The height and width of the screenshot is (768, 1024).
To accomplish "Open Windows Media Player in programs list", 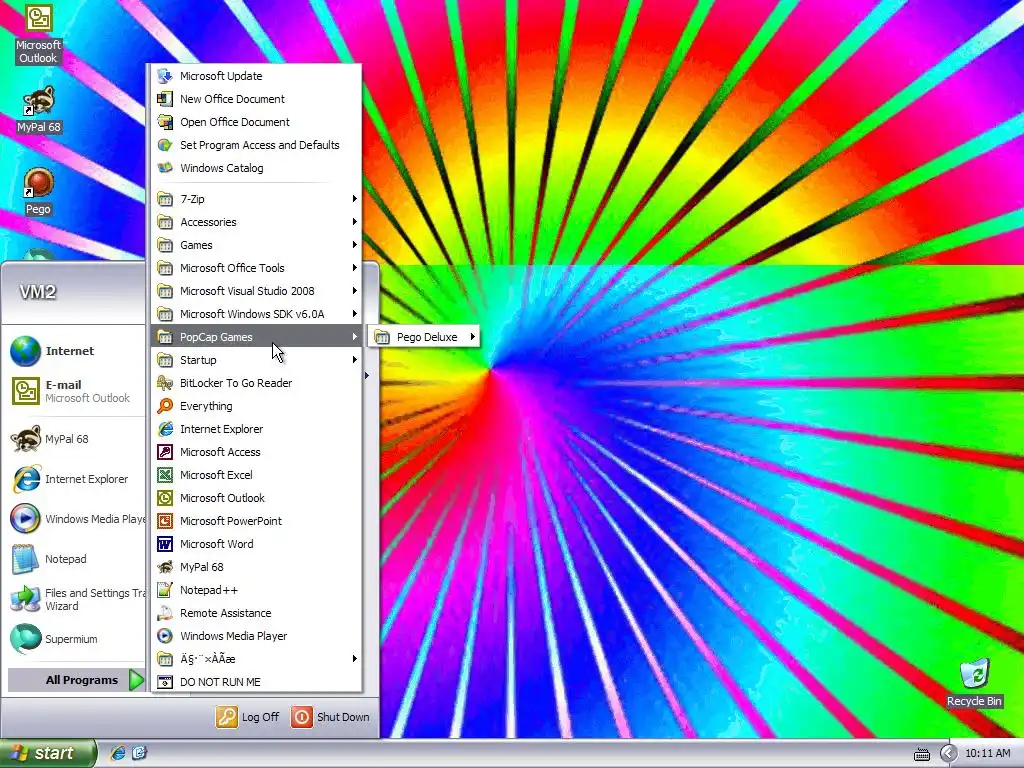I will (255, 636).
